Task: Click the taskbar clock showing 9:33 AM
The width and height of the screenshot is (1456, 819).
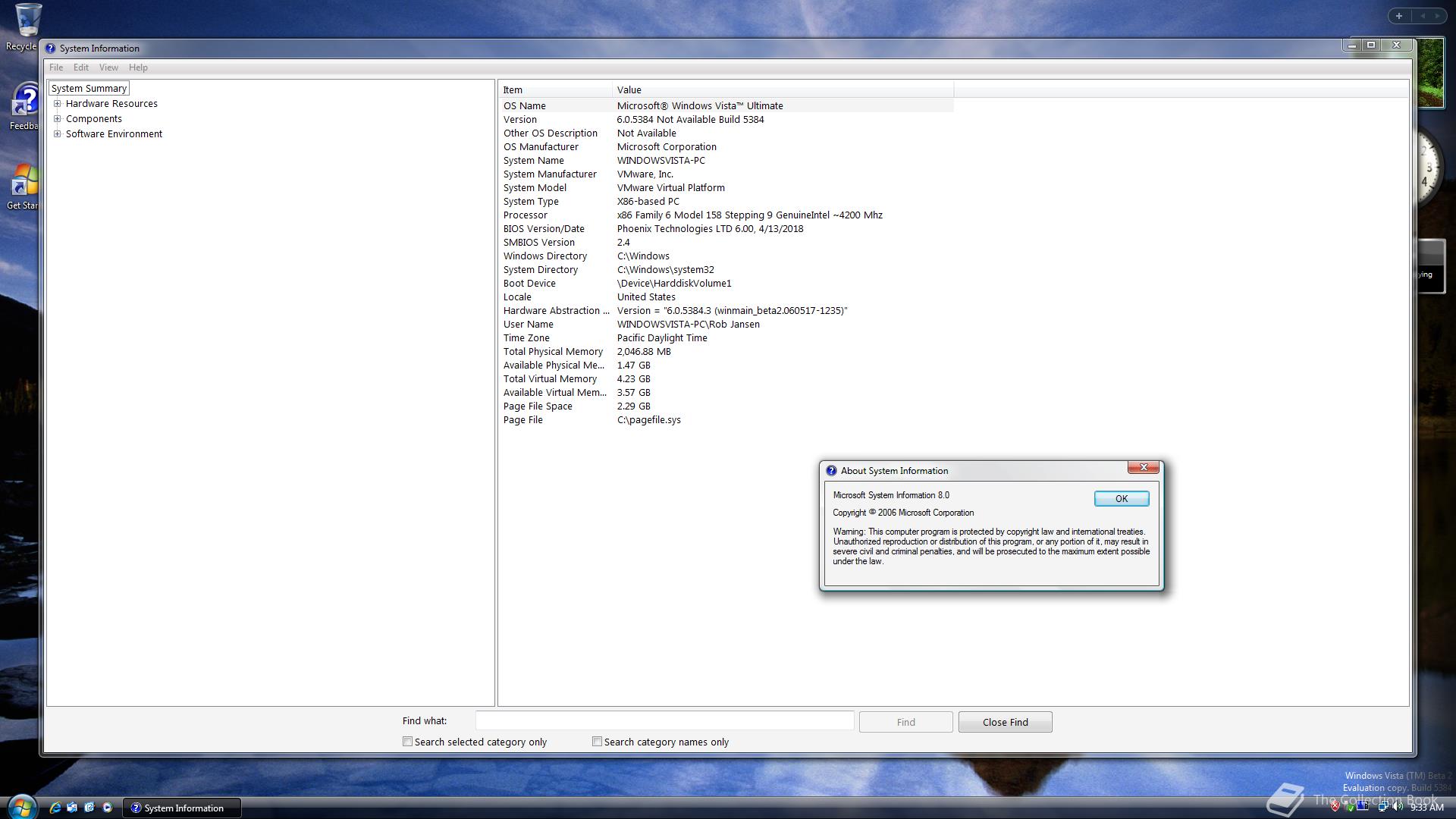Action: point(1426,808)
